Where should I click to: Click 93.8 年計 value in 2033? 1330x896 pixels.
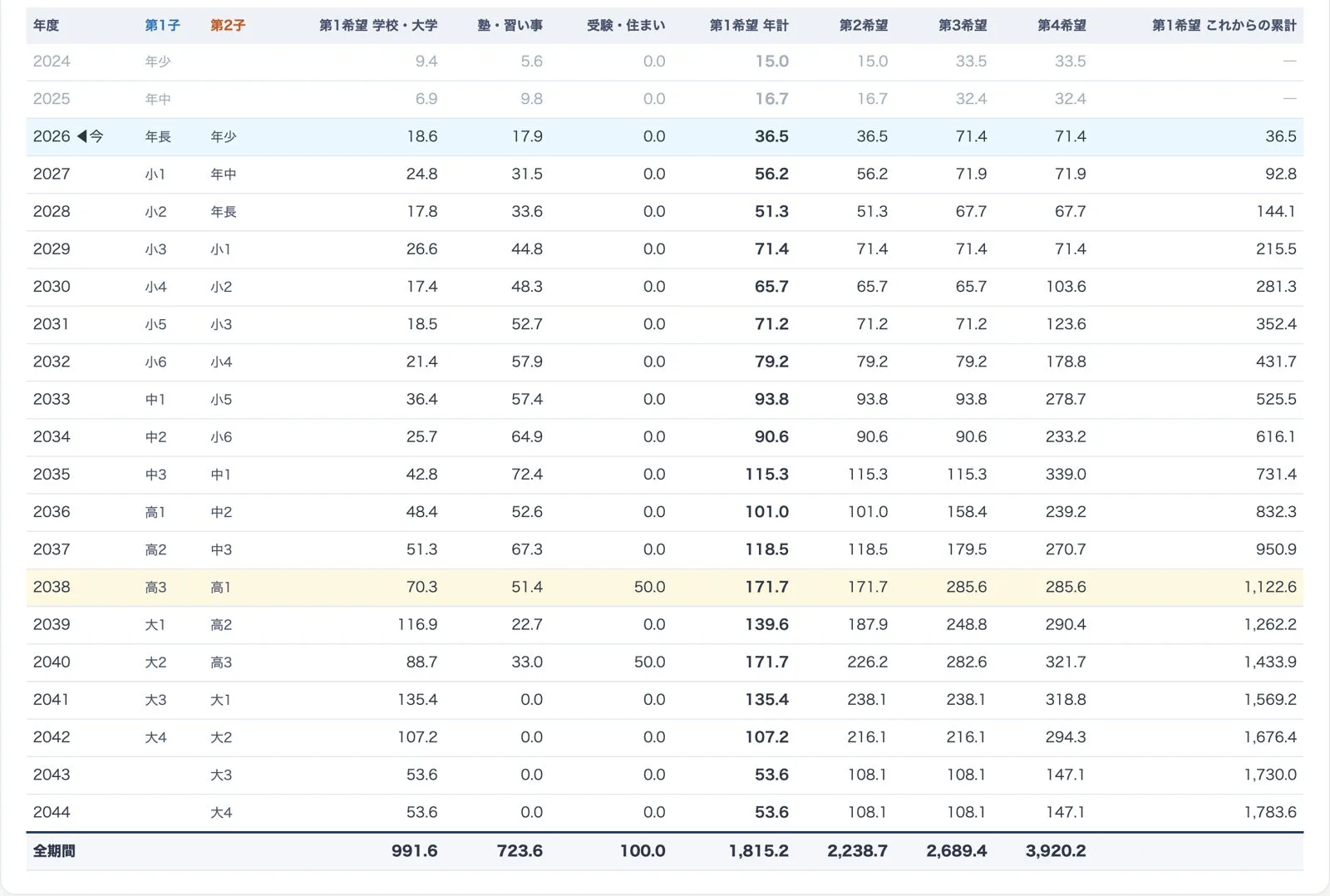[x=771, y=399]
